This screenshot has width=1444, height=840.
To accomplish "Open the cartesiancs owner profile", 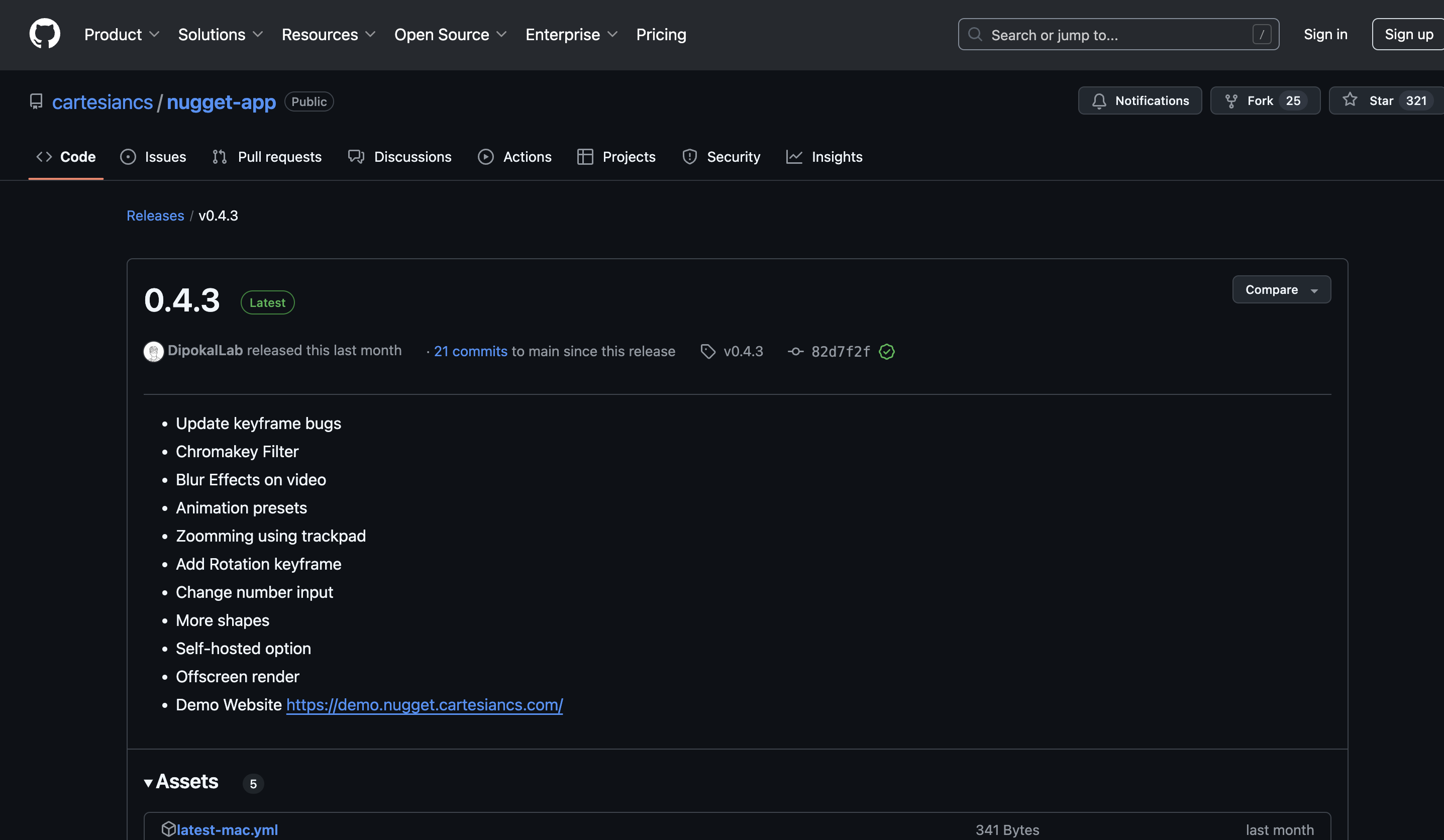I will coord(102,101).
